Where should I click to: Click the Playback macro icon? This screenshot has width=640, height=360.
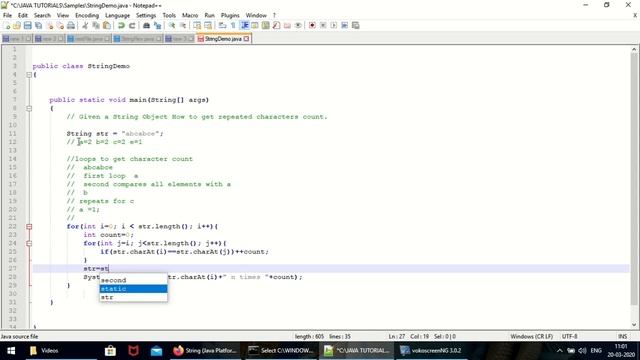pyautogui.click(x=333, y=25)
